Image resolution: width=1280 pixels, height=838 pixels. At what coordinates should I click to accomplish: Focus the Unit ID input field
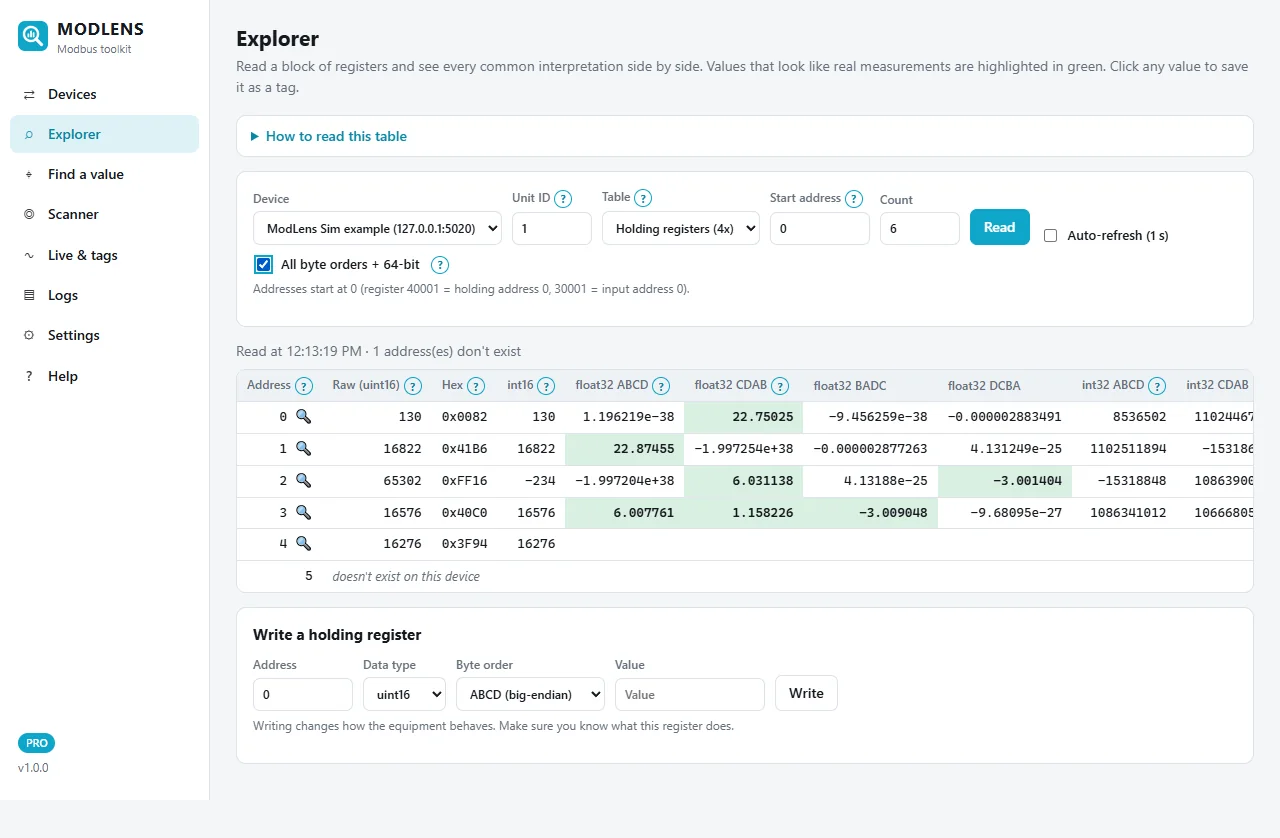coord(552,228)
